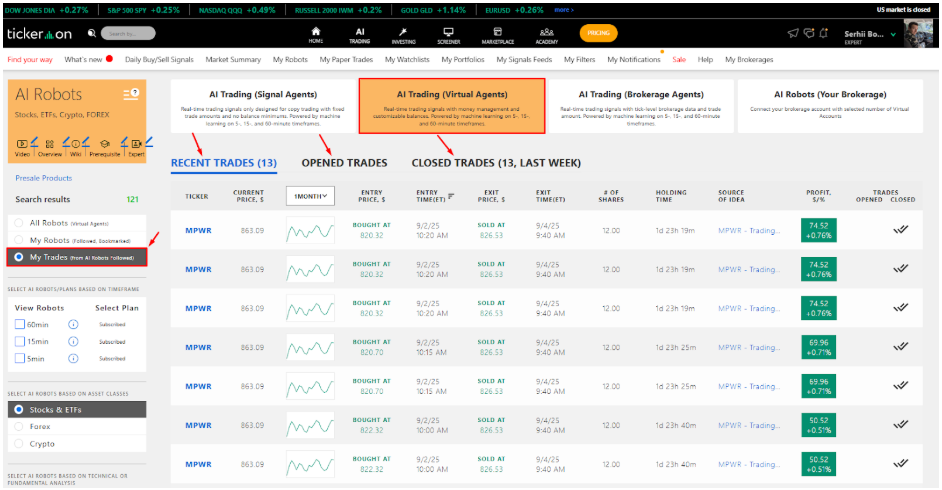The width and height of the screenshot is (942, 490).
Task: Select the All Robots radio option
Action: [x=19, y=223]
